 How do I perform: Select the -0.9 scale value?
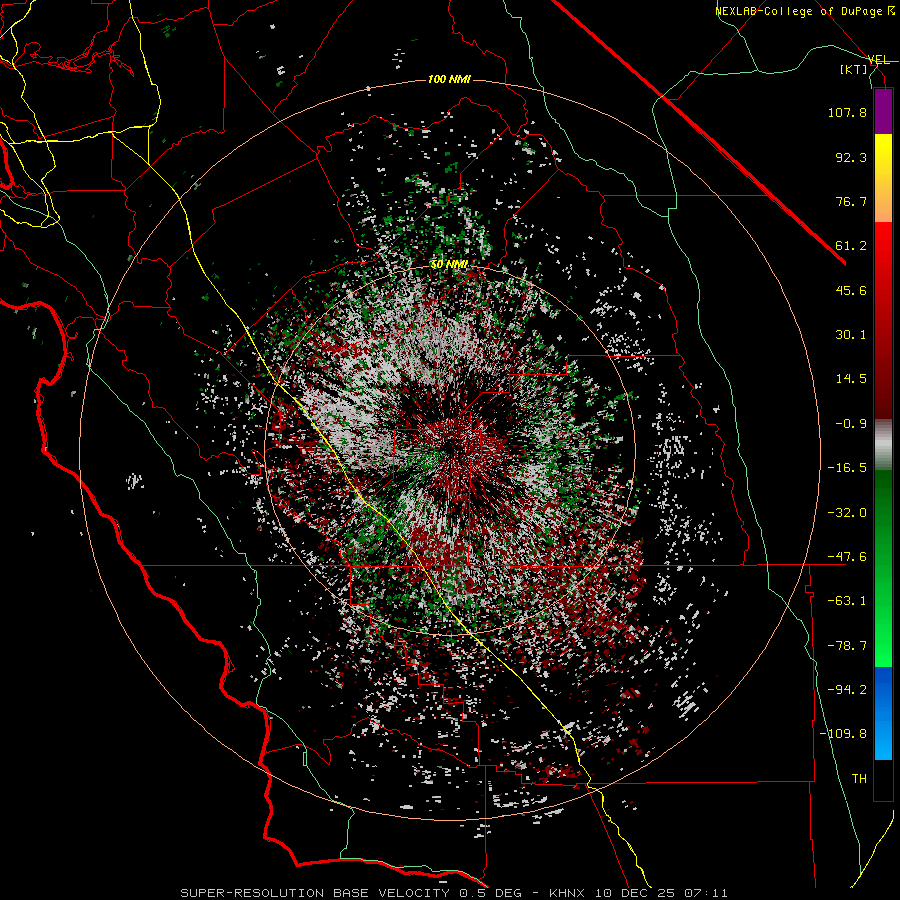(851, 424)
